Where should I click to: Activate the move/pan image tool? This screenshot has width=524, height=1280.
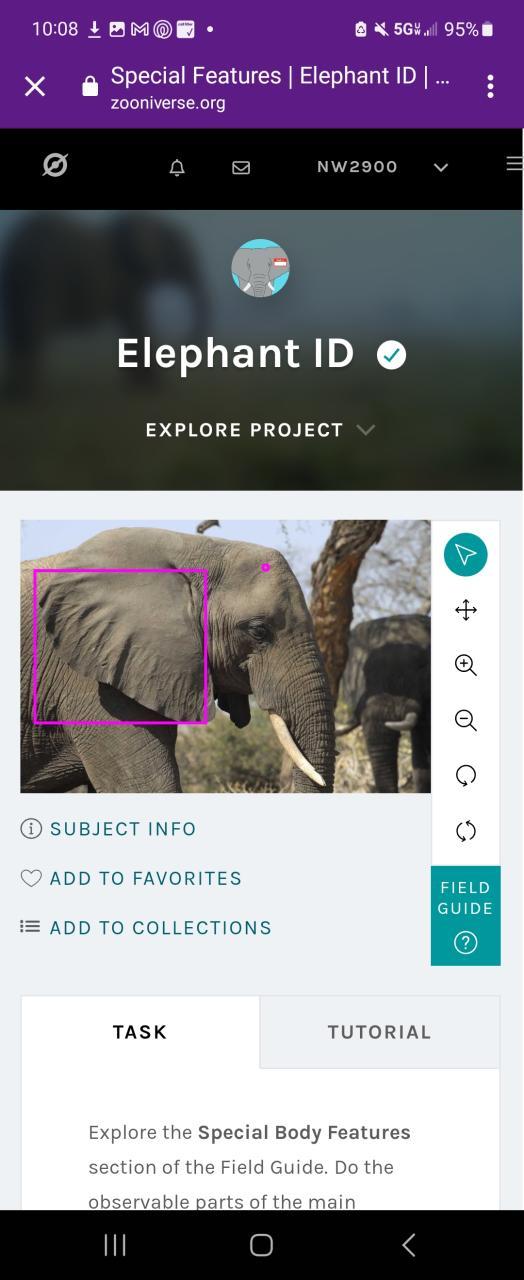point(465,610)
